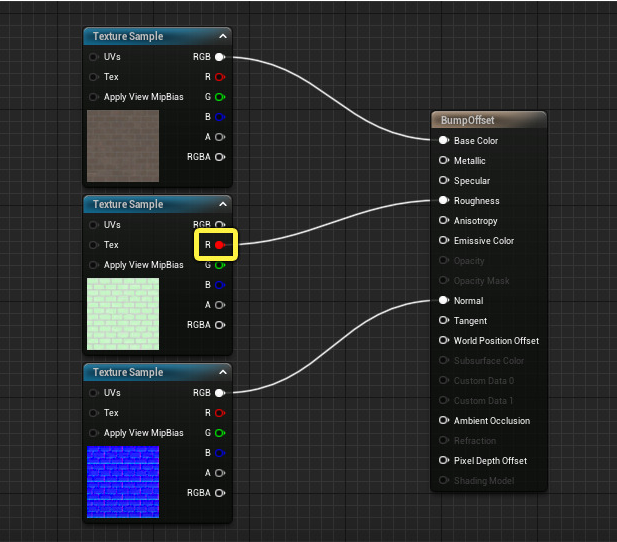Click disabled Custom Data 0 pin

(444, 381)
